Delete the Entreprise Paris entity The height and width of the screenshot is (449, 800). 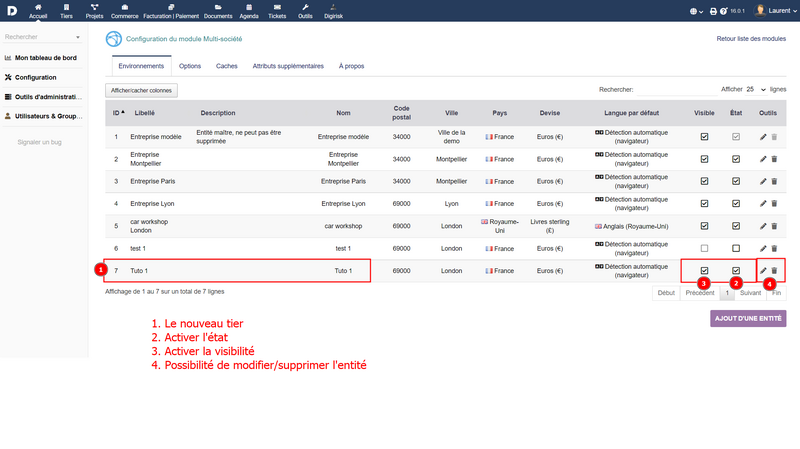[x=774, y=181]
